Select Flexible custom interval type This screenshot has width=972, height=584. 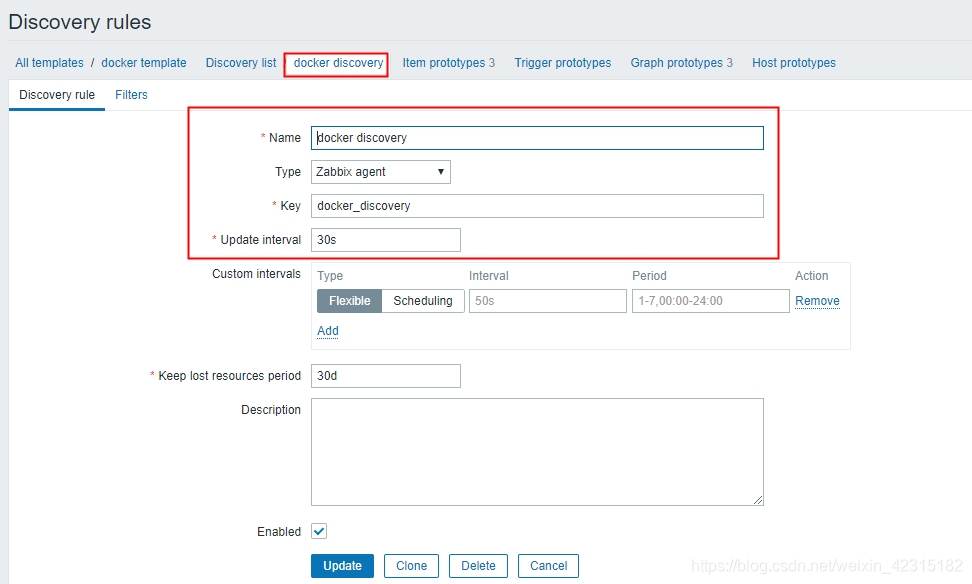pos(349,301)
